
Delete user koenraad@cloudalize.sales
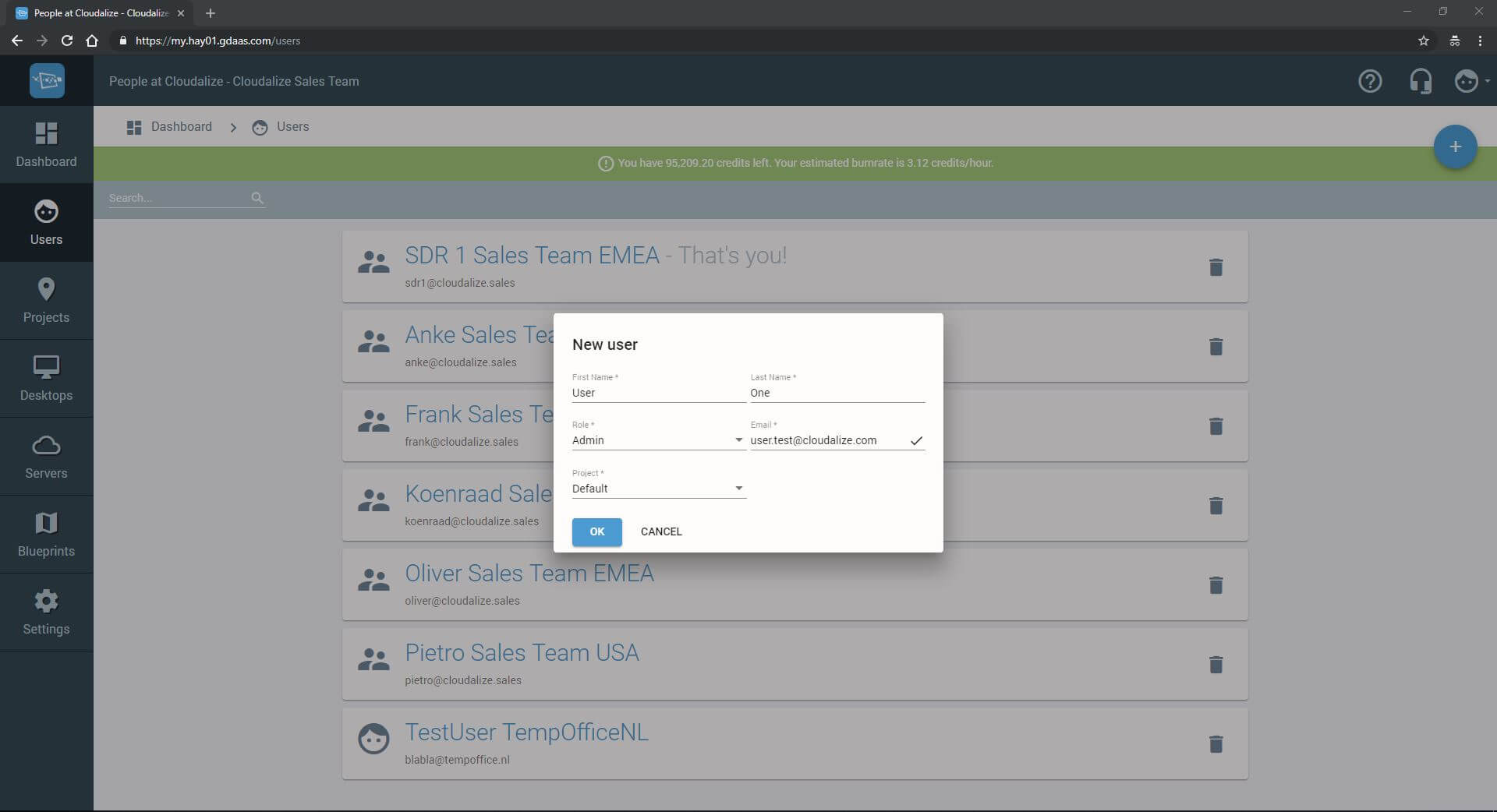point(1216,506)
